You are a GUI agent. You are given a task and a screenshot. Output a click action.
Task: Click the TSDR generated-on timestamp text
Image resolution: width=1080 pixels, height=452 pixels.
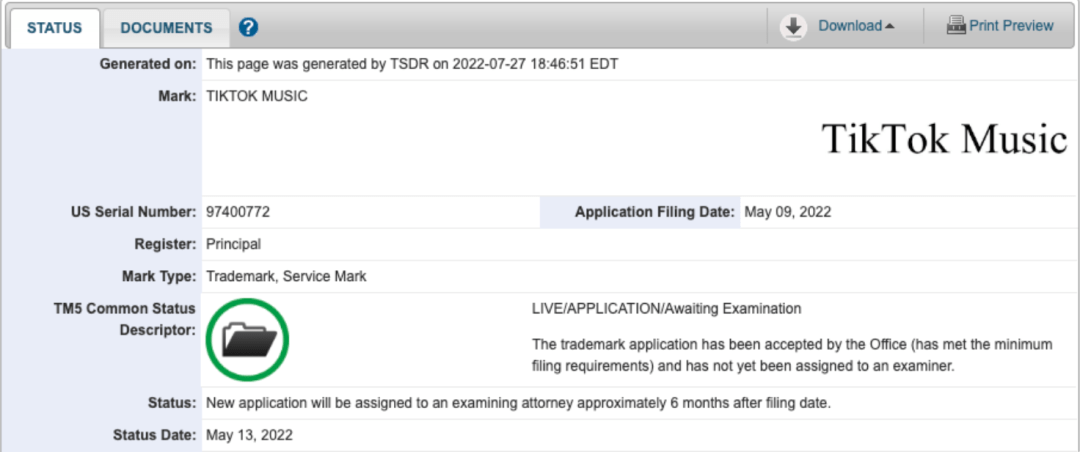pyautogui.click(x=412, y=64)
